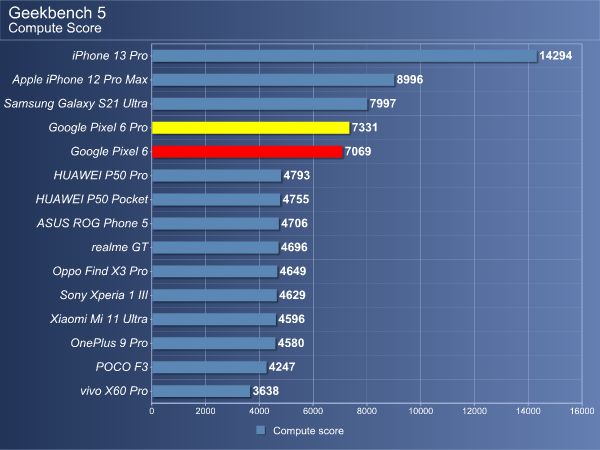Viewport: 600px width, 450px height.
Task: Click the 10000 axis tick label
Action: click(x=420, y=411)
